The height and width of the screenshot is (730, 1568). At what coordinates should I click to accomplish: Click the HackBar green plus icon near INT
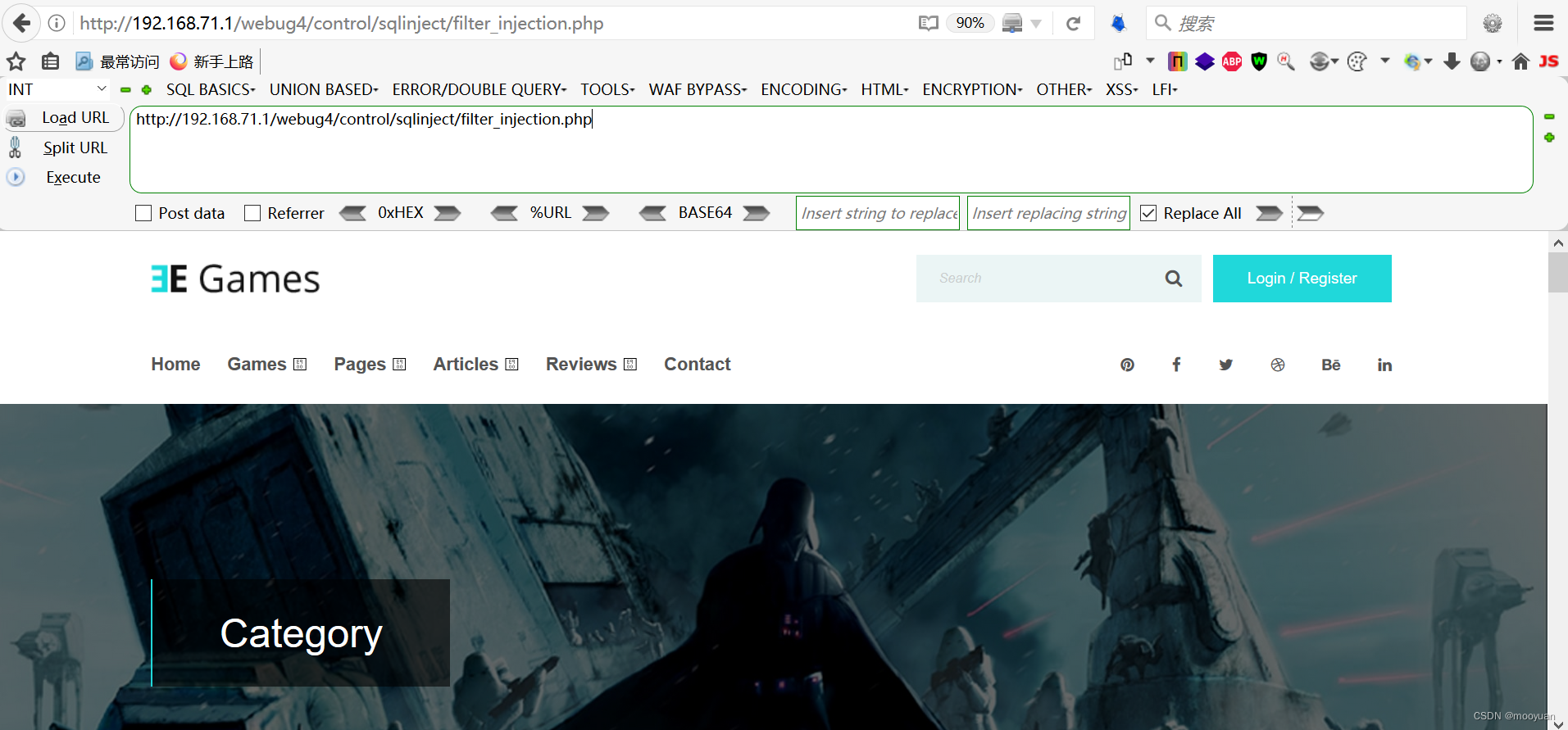(x=147, y=90)
